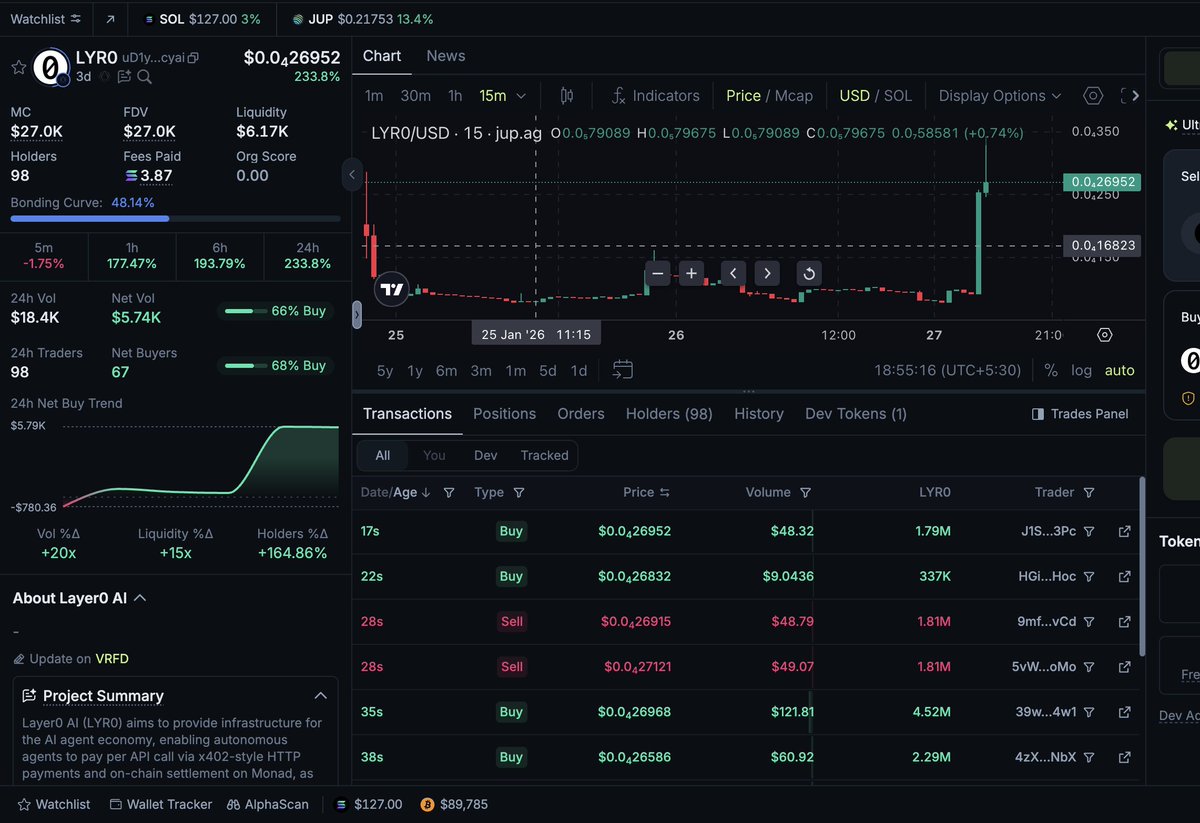Viewport: 1200px width, 823px height.
Task: Open go-to-date calendar icon
Action: coord(622,370)
